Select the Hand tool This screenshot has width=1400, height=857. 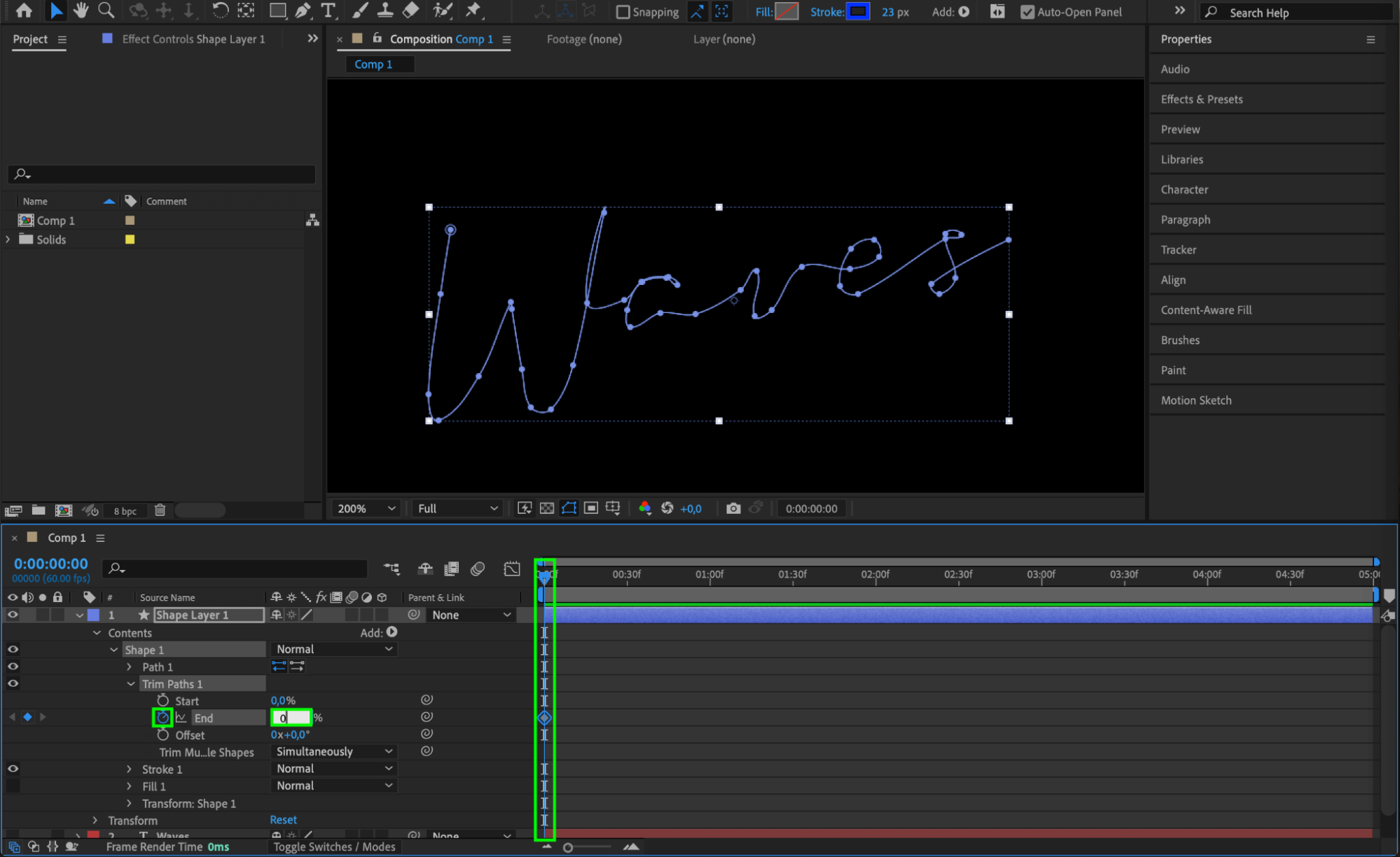(x=81, y=11)
